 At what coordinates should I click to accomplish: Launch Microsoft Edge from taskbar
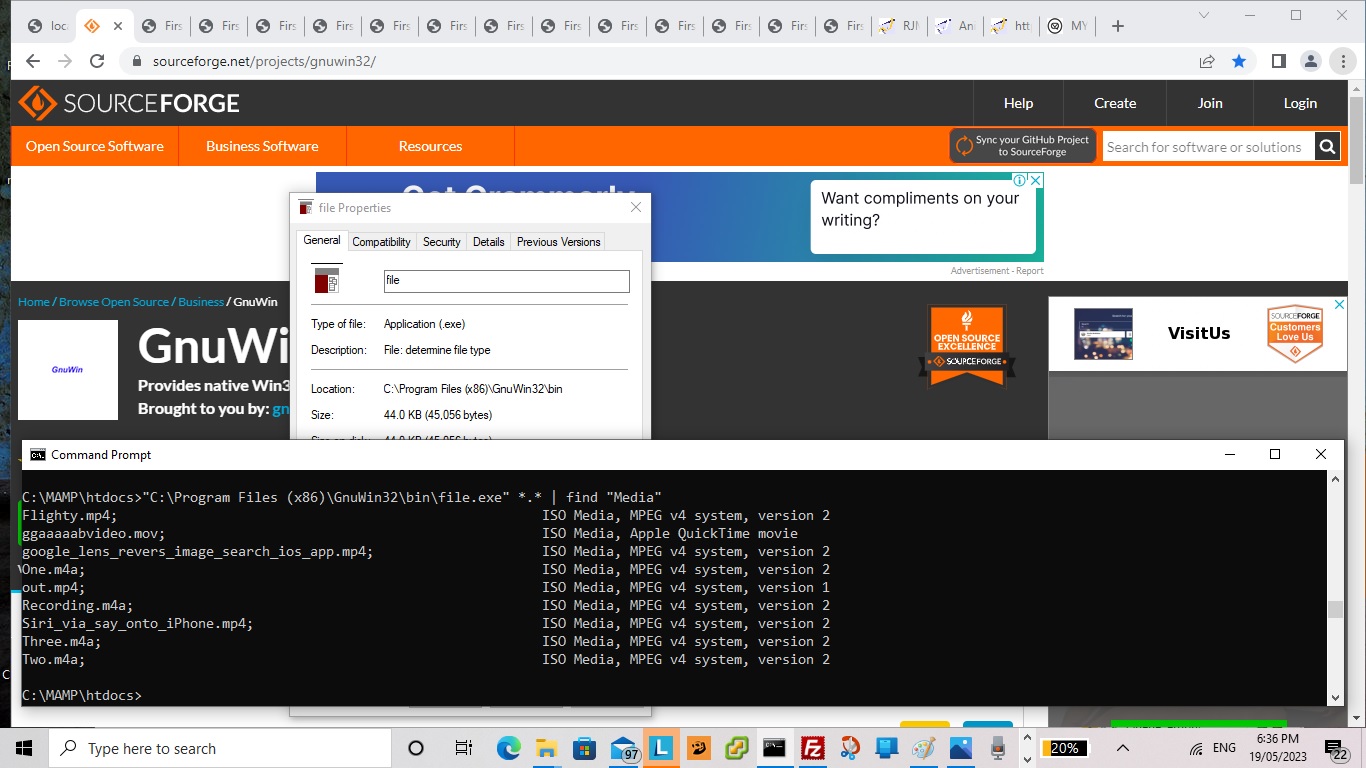tap(509, 748)
